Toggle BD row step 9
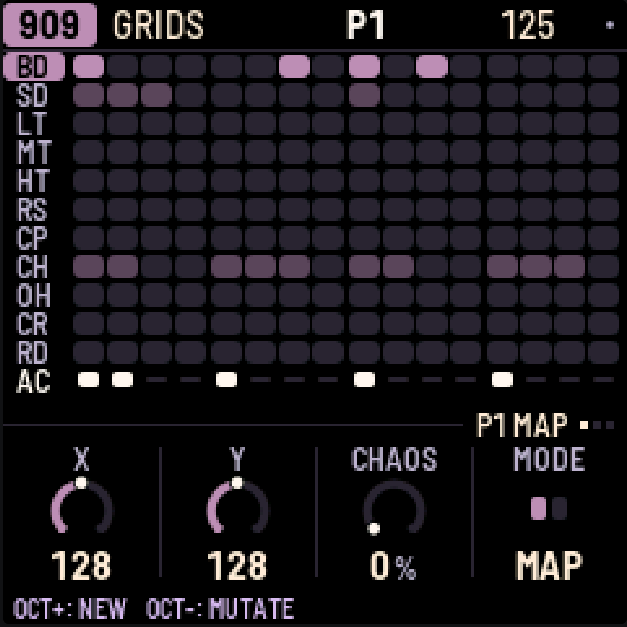The image size is (627, 627). pos(364,66)
